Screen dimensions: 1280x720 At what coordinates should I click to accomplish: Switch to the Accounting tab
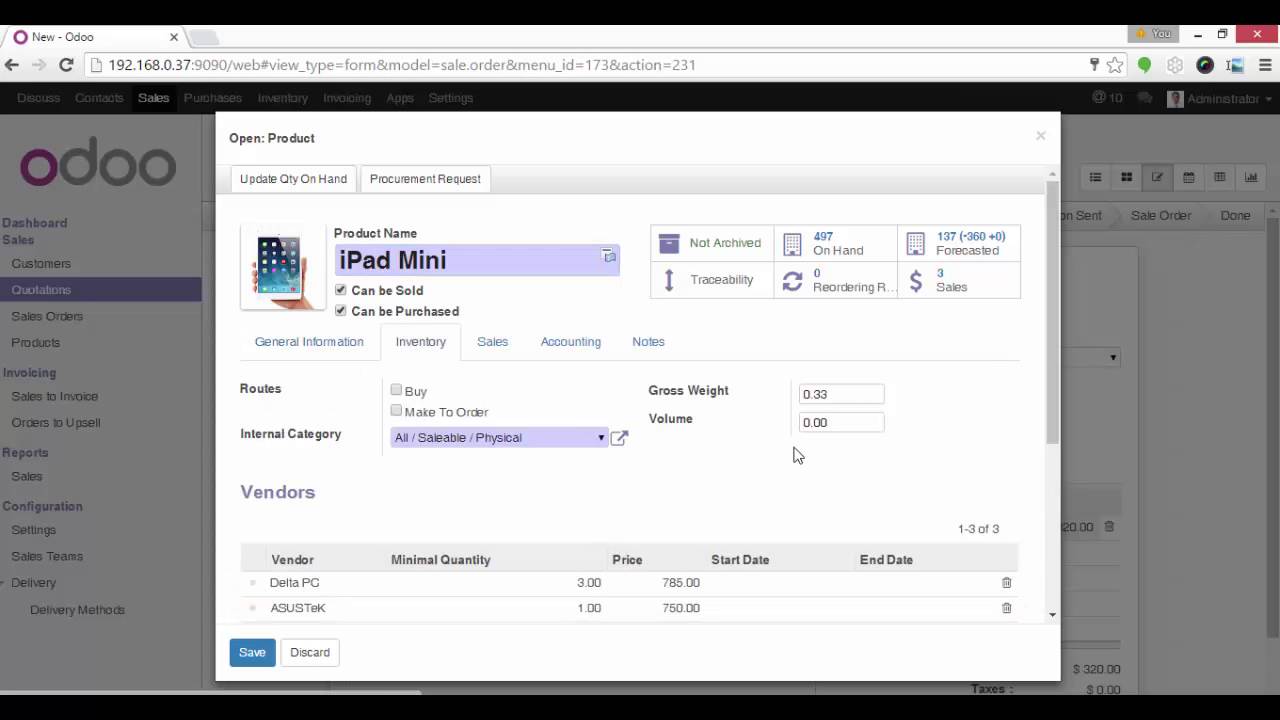[x=570, y=342]
